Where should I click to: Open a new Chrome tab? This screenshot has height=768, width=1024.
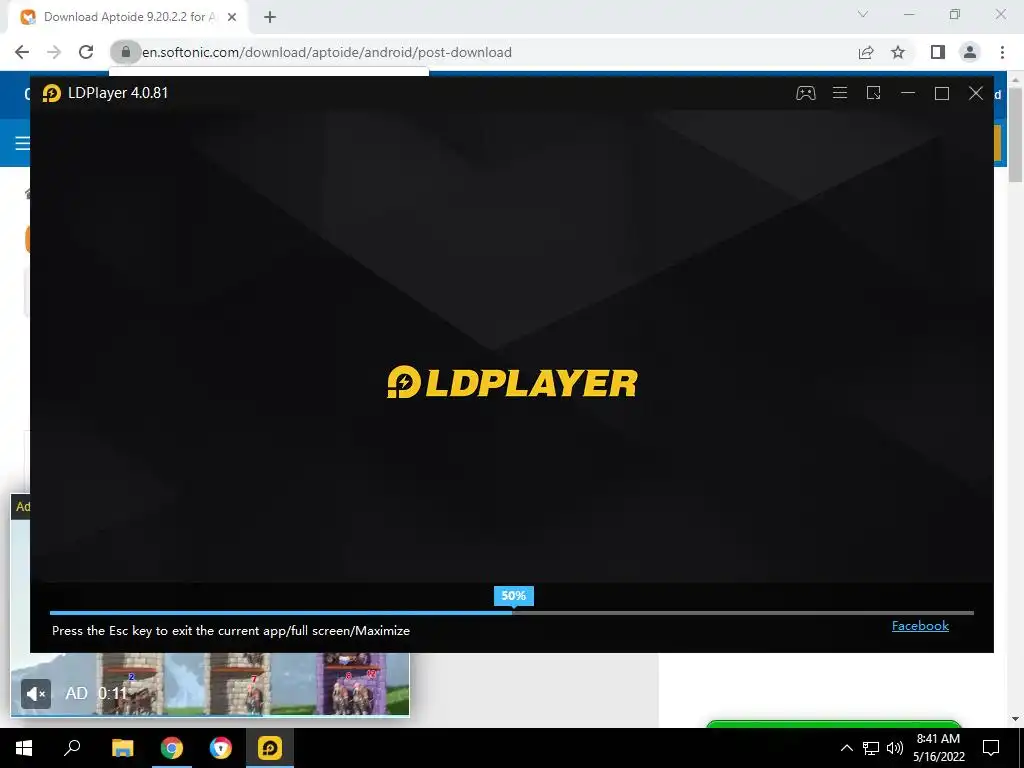click(x=270, y=17)
